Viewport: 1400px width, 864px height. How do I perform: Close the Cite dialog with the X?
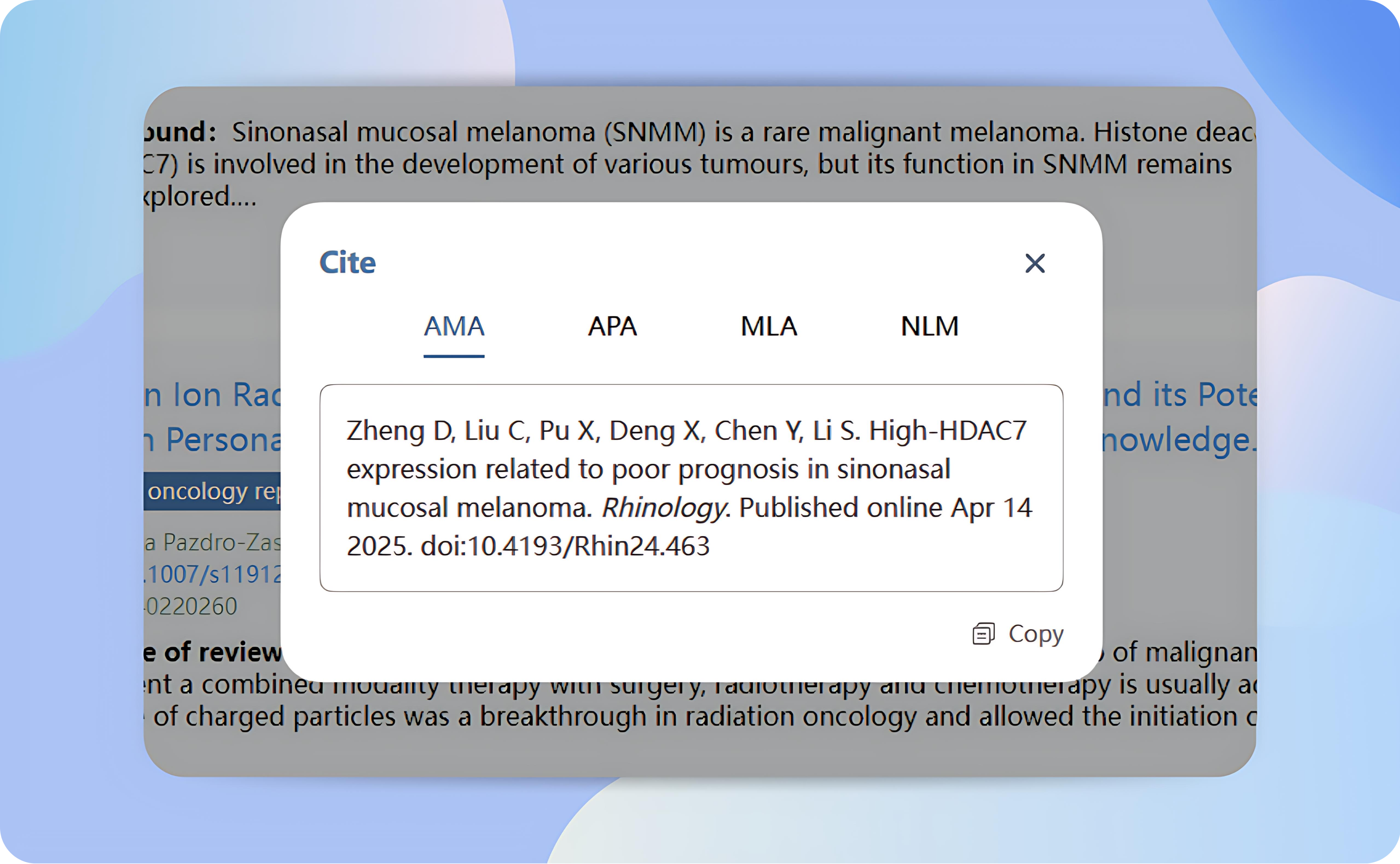coord(1034,263)
